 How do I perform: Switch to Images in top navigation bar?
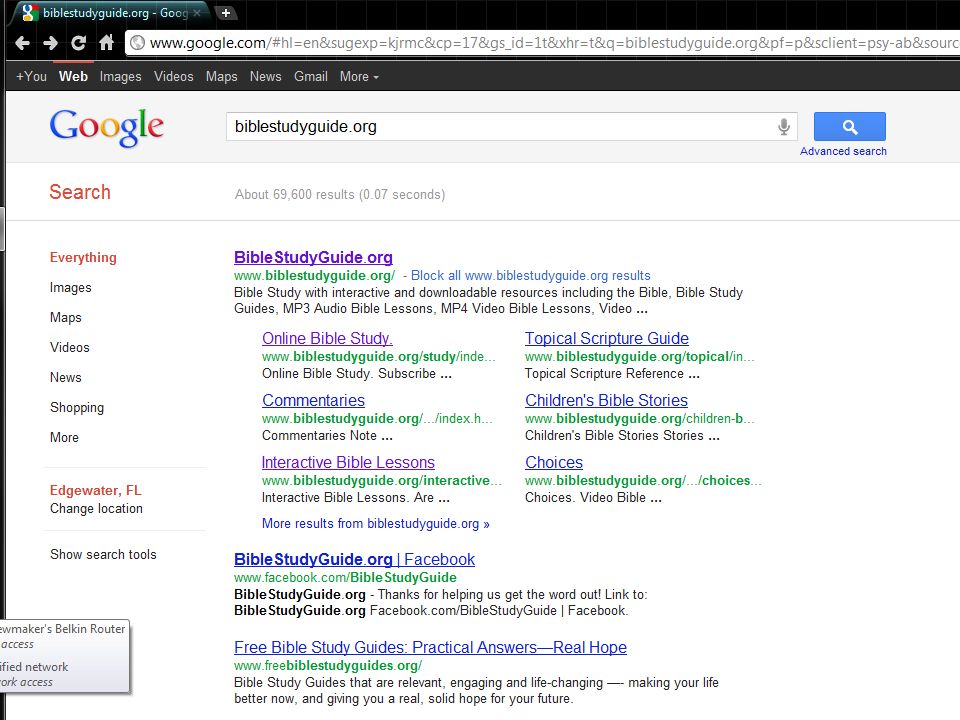coord(121,77)
